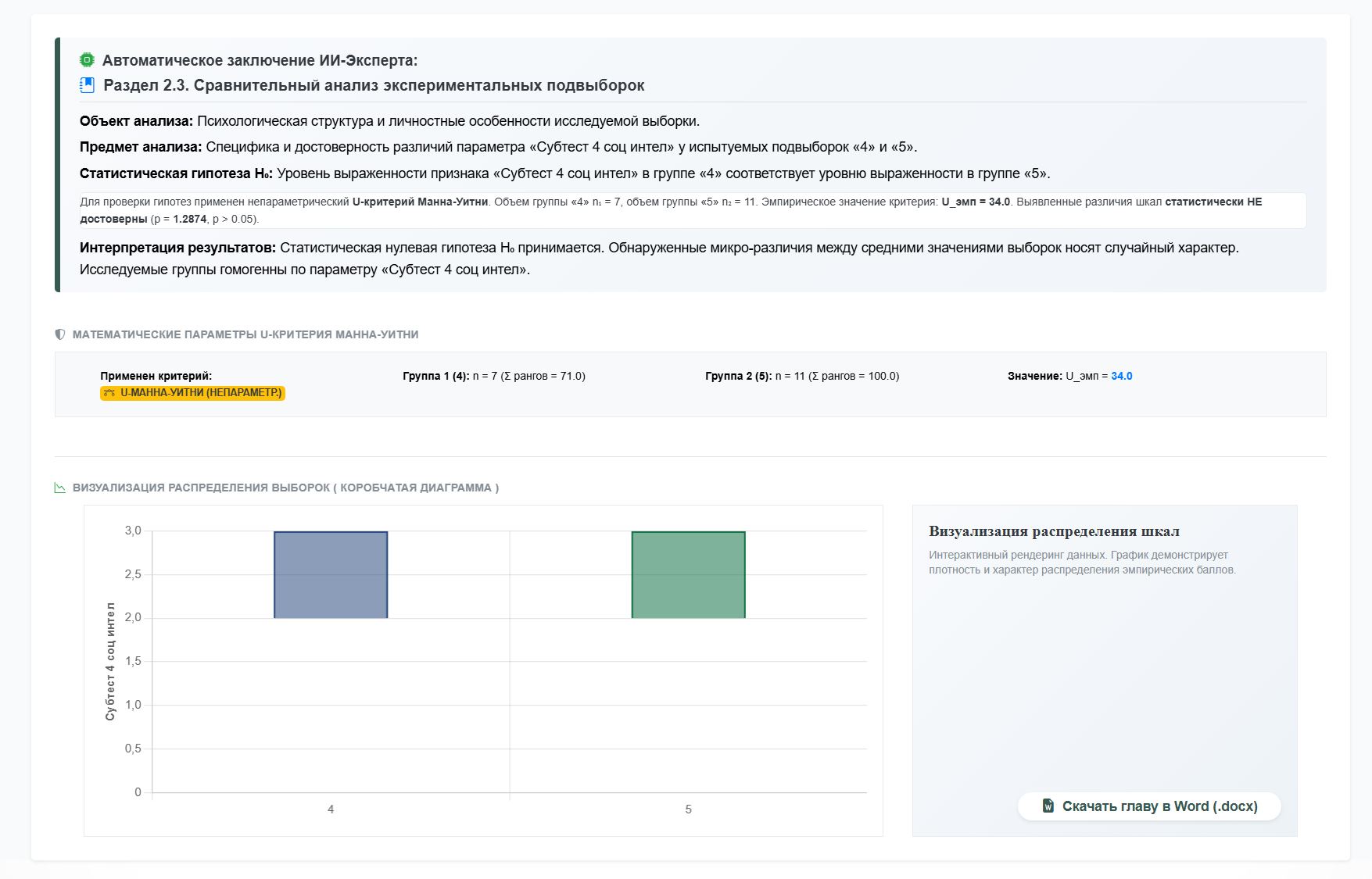Click the Статистическая гипотеза H₀ label

click(x=176, y=173)
